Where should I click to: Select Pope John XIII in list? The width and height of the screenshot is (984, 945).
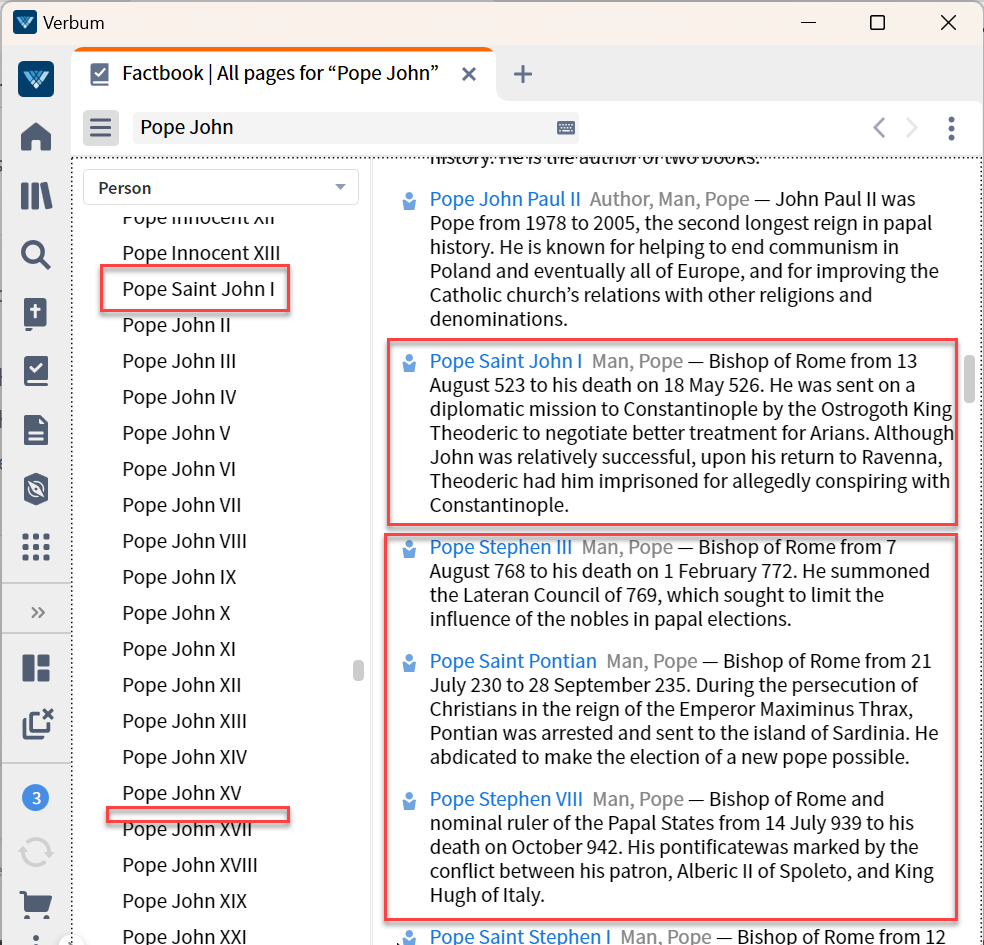pyautogui.click(x=184, y=720)
